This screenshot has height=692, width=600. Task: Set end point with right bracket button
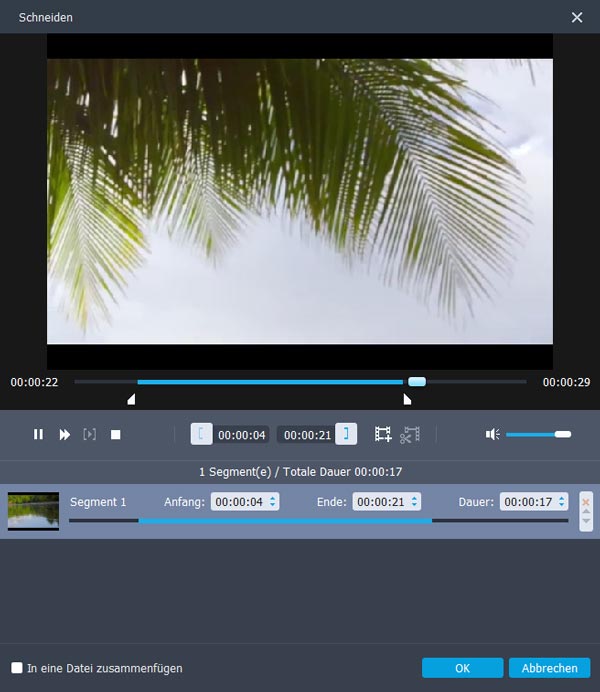coord(346,434)
